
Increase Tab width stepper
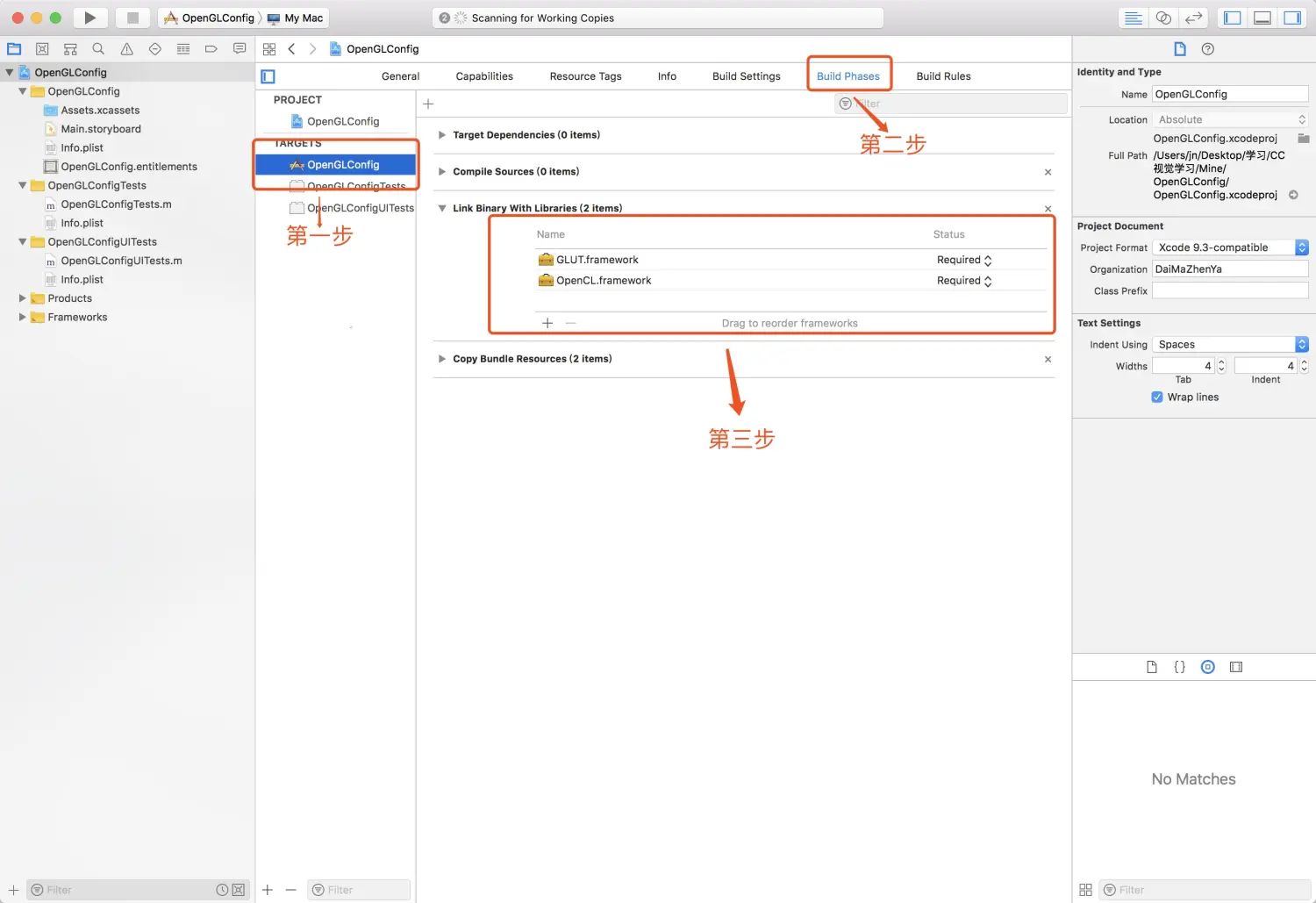[x=1221, y=362]
